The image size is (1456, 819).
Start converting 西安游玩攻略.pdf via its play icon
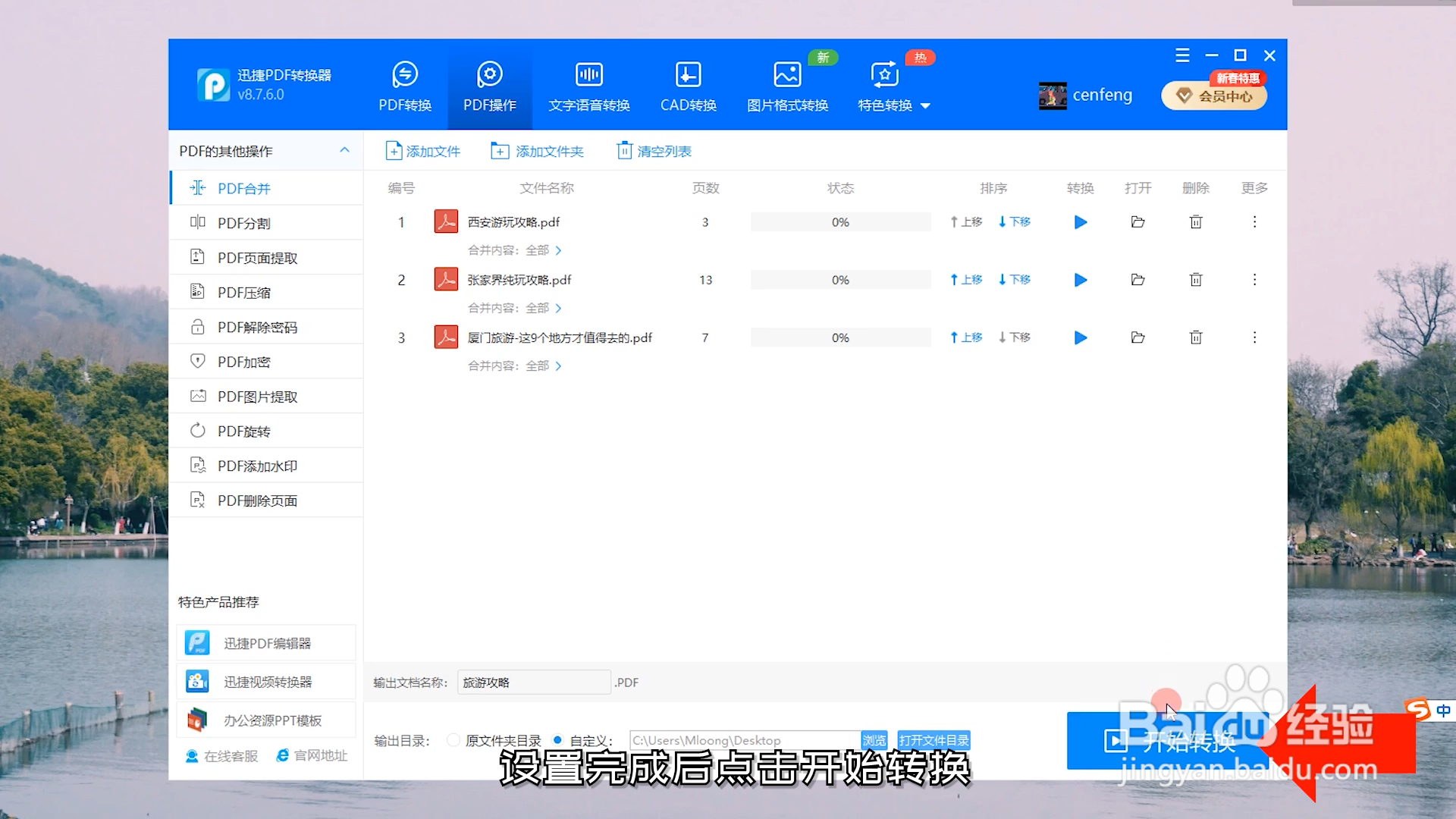pyautogui.click(x=1080, y=221)
